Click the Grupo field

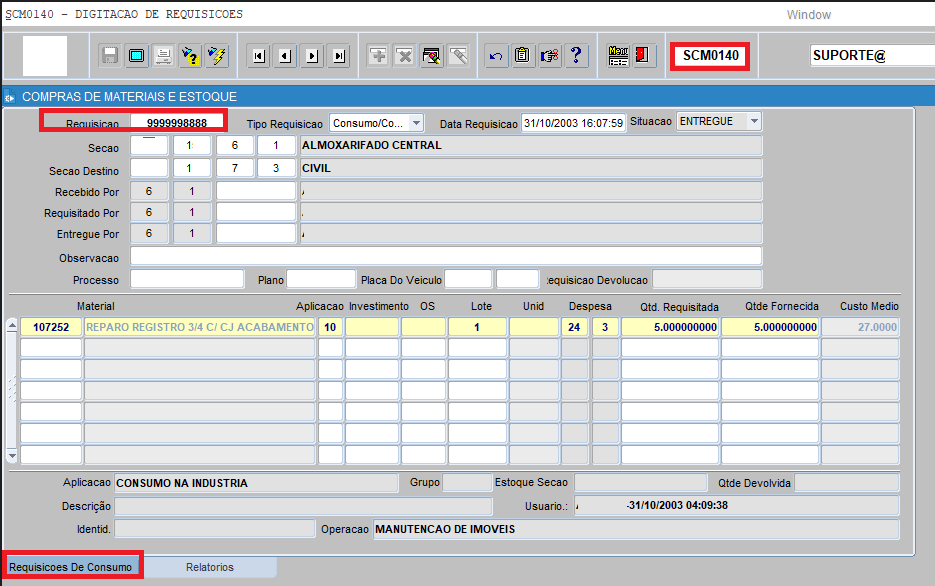(467, 482)
